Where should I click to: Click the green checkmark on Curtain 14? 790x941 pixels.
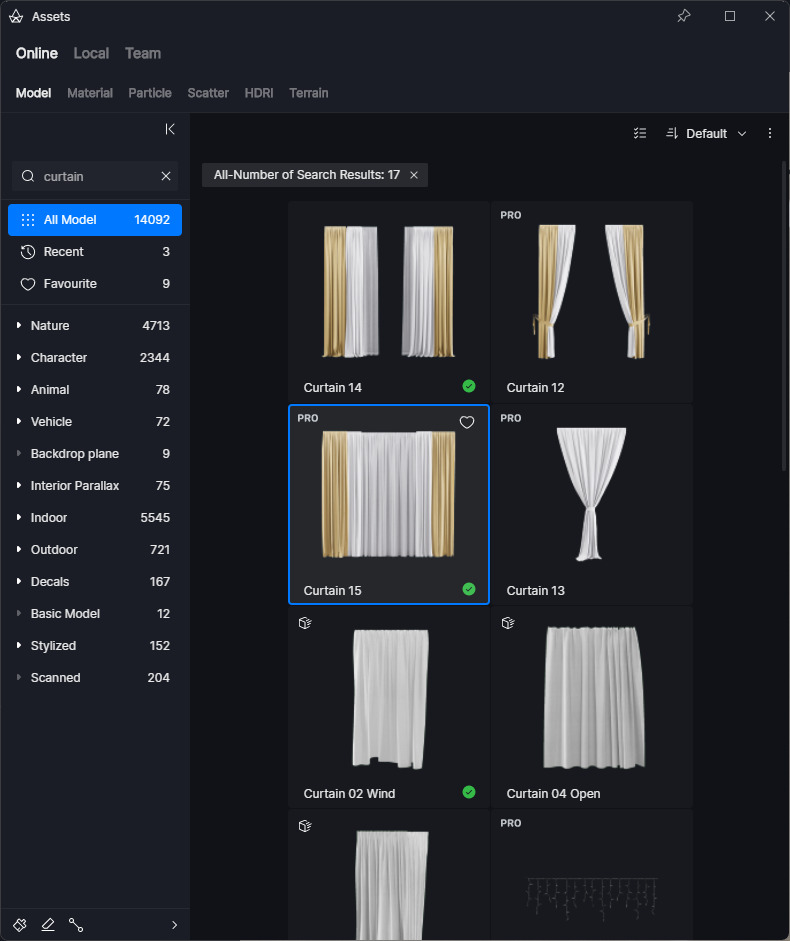[469, 386]
